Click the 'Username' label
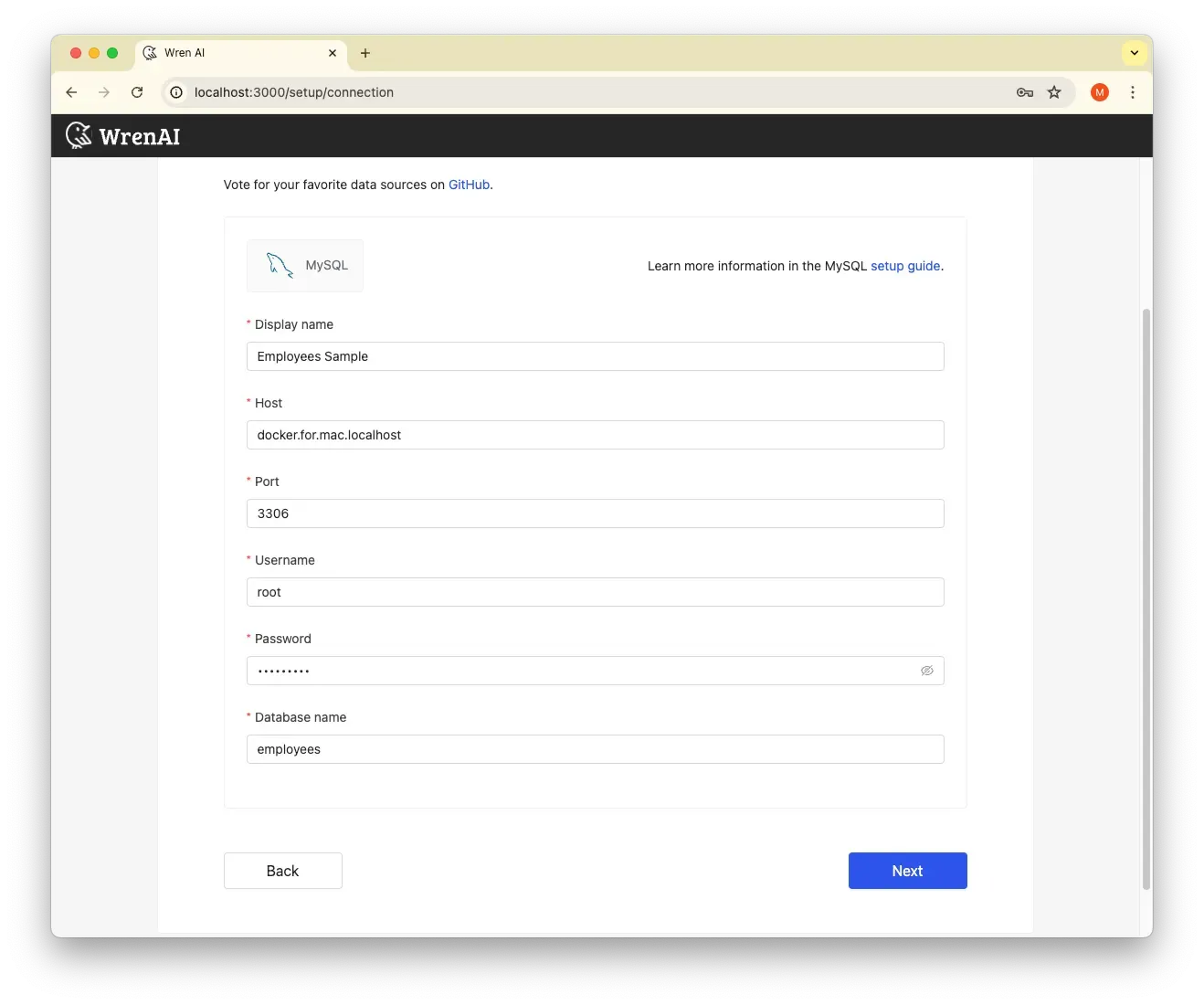 click(x=285, y=560)
